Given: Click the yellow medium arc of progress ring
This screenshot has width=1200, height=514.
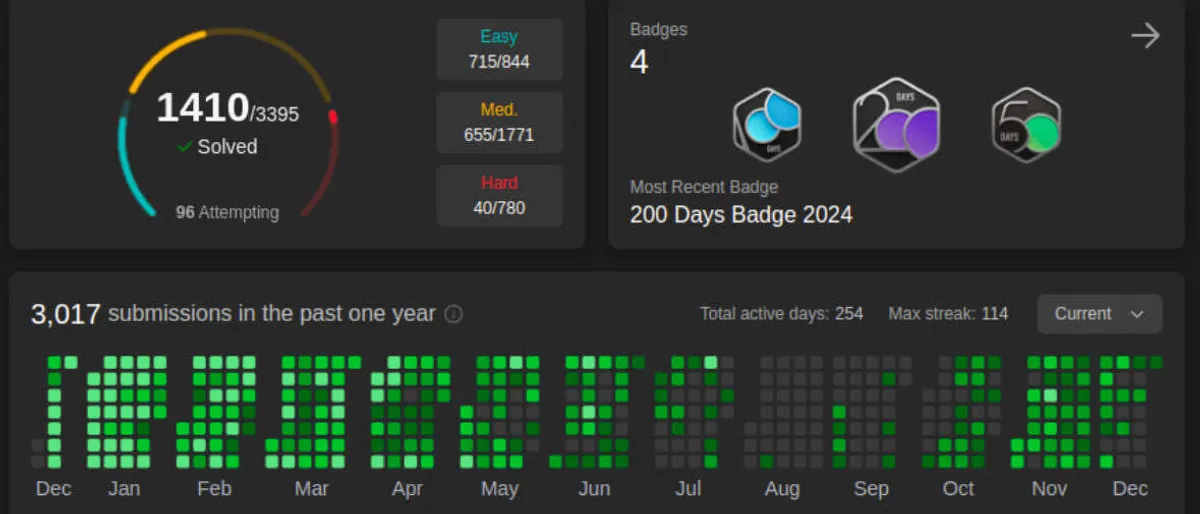Looking at the screenshot, I should click(x=165, y=50).
